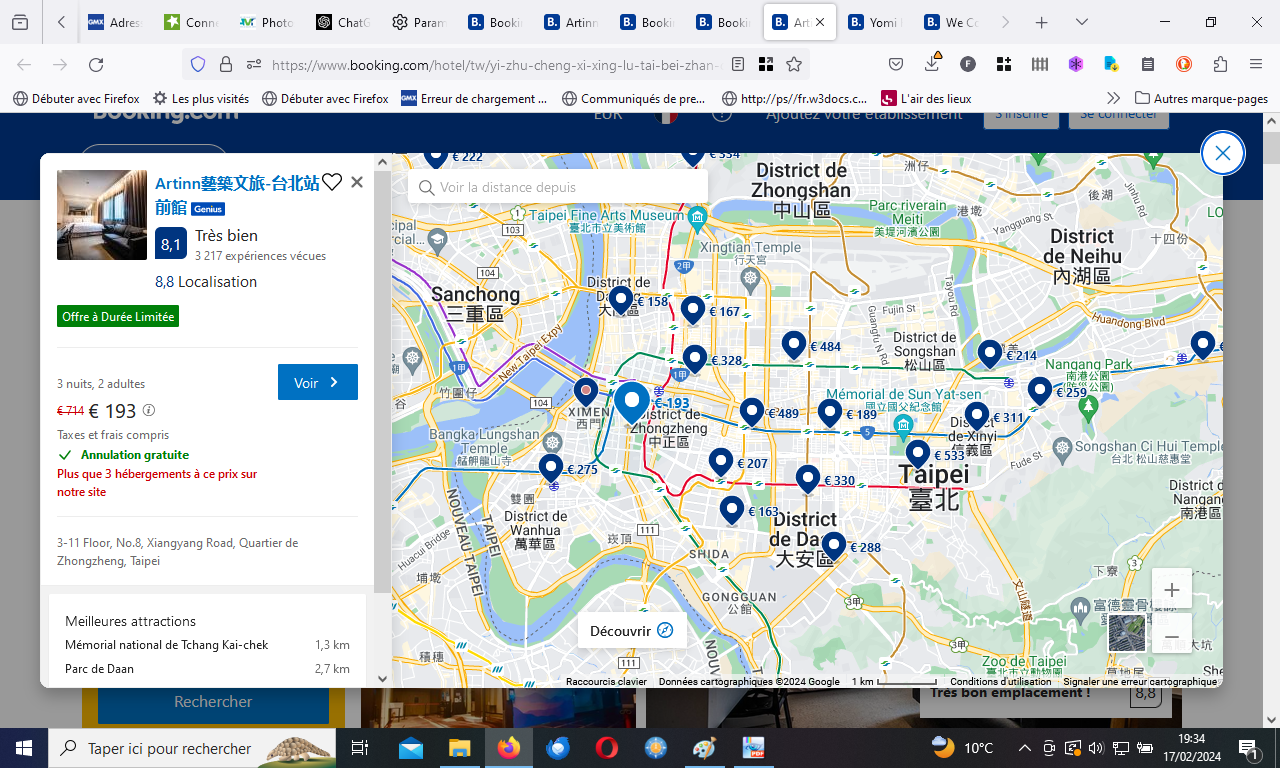Save hotel with the heart icon
The image size is (1280, 768).
[332, 182]
